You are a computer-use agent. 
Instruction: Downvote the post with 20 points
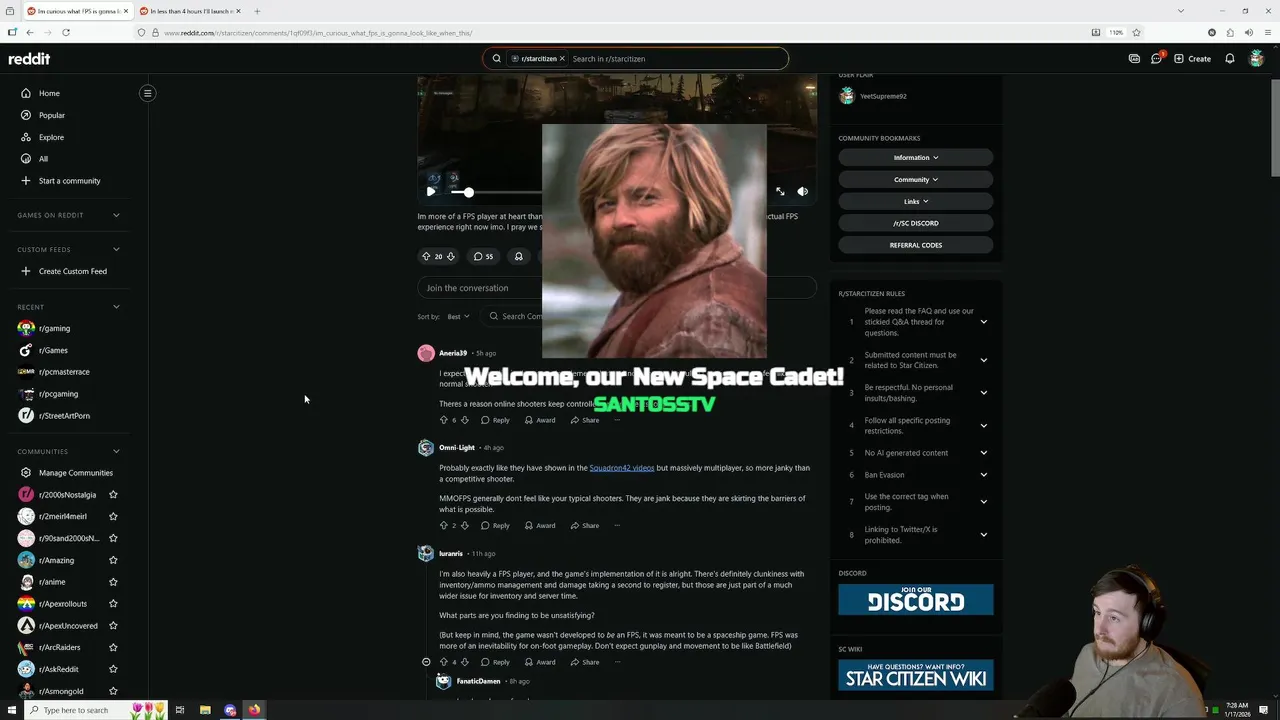click(x=450, y=256)
